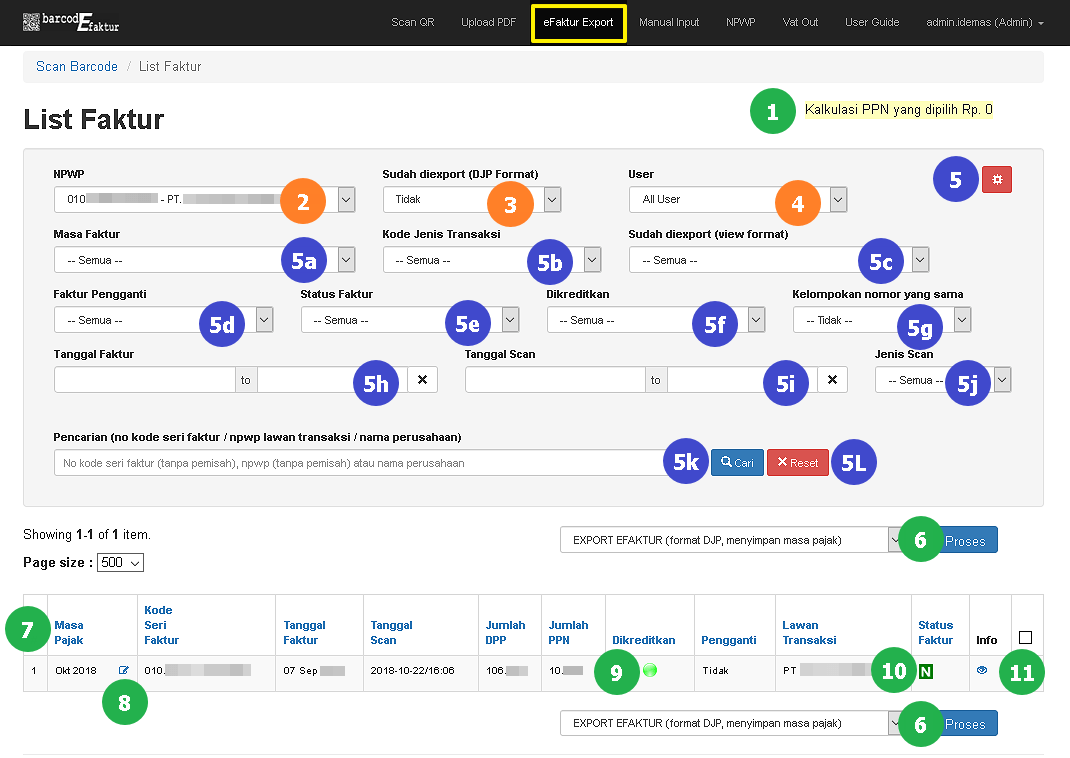Click the red hash filter toggle button
Viewport: 1070px width, 758px height.
pos(996,179)
